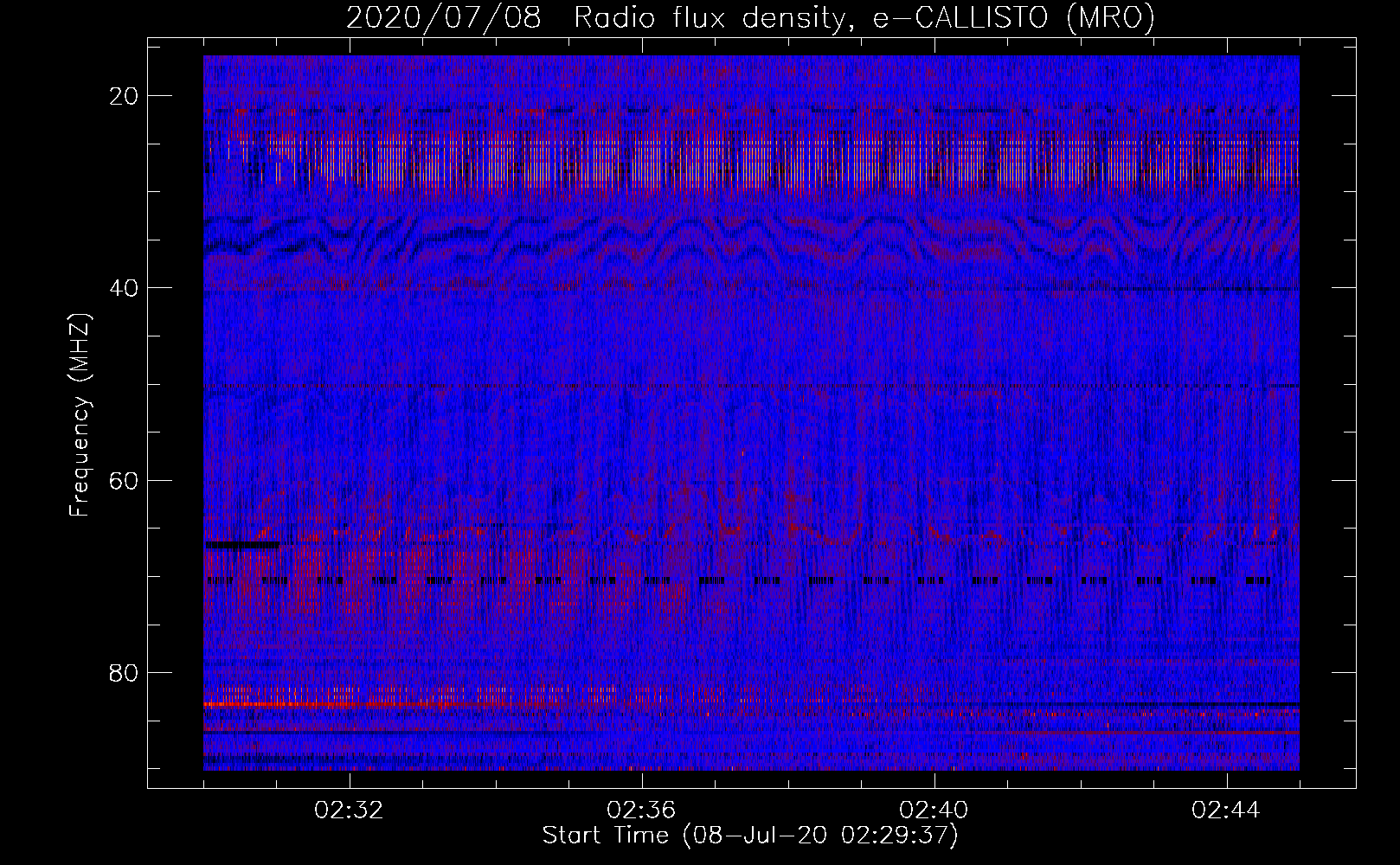Image resolution: width=1400 pixels, height=865 pixels.
Task: Click the 02:36 time tick label
Action: pos(642,811)
